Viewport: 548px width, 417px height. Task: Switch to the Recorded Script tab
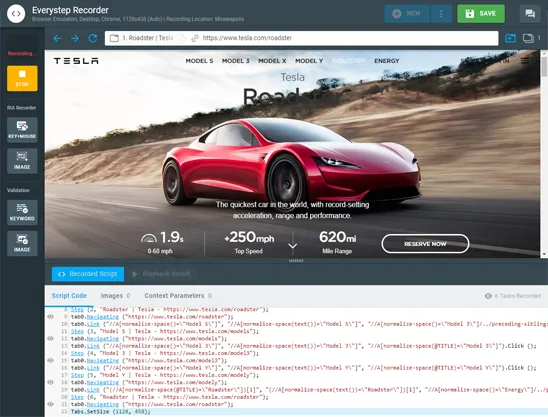coord(88,274)
